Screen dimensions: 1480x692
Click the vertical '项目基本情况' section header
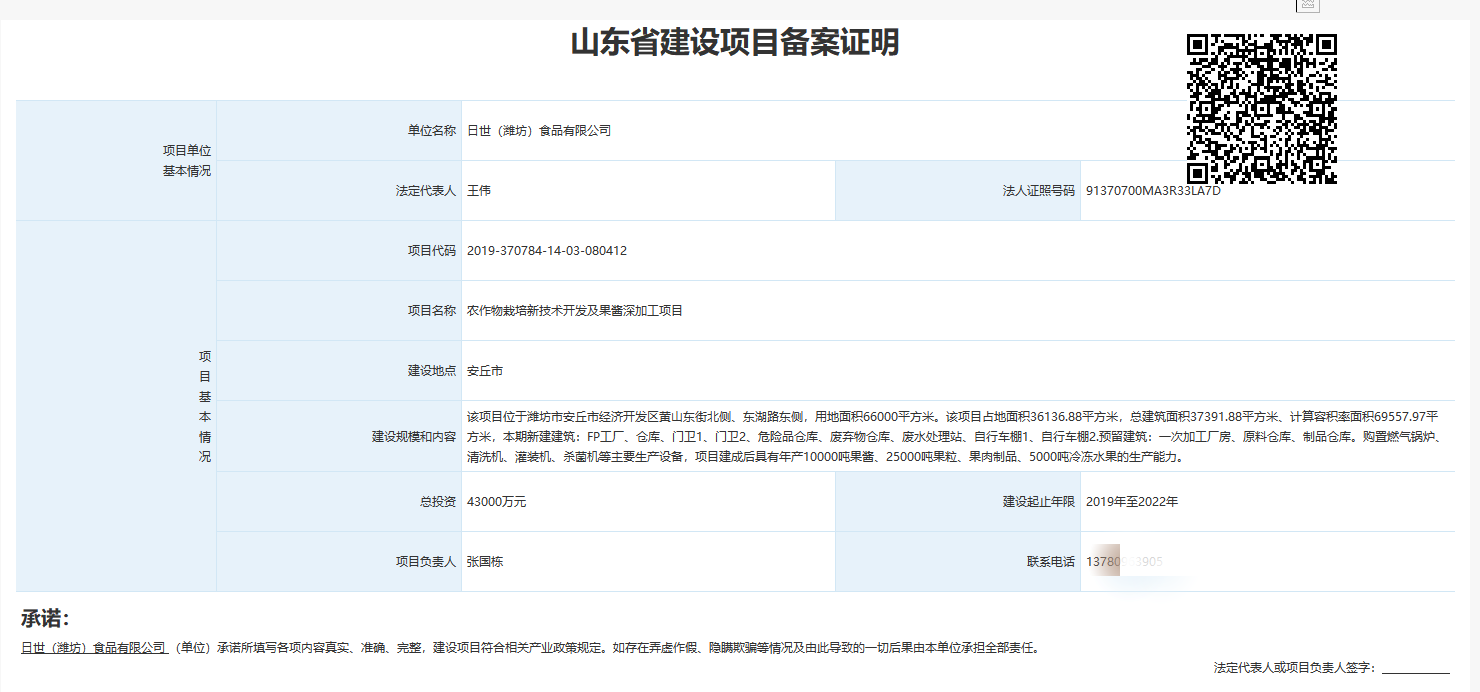[x=205, y=406]
